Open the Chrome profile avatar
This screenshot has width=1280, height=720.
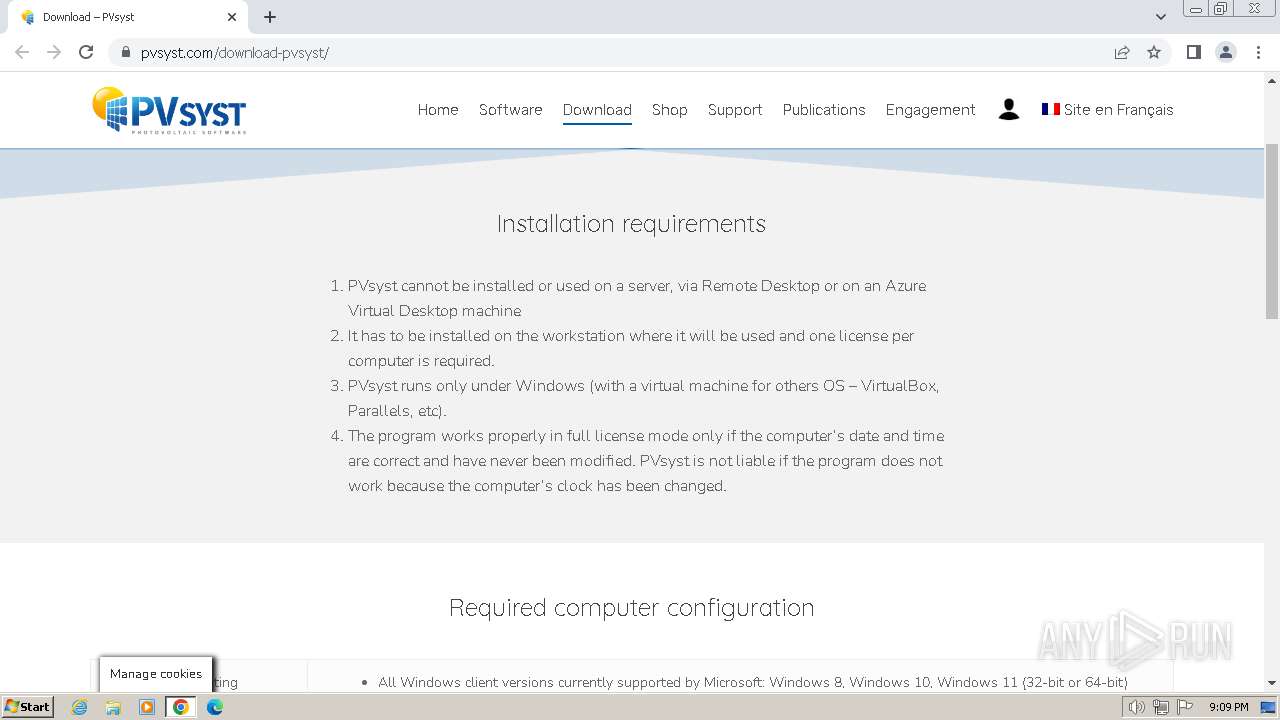pos(1226,52)
